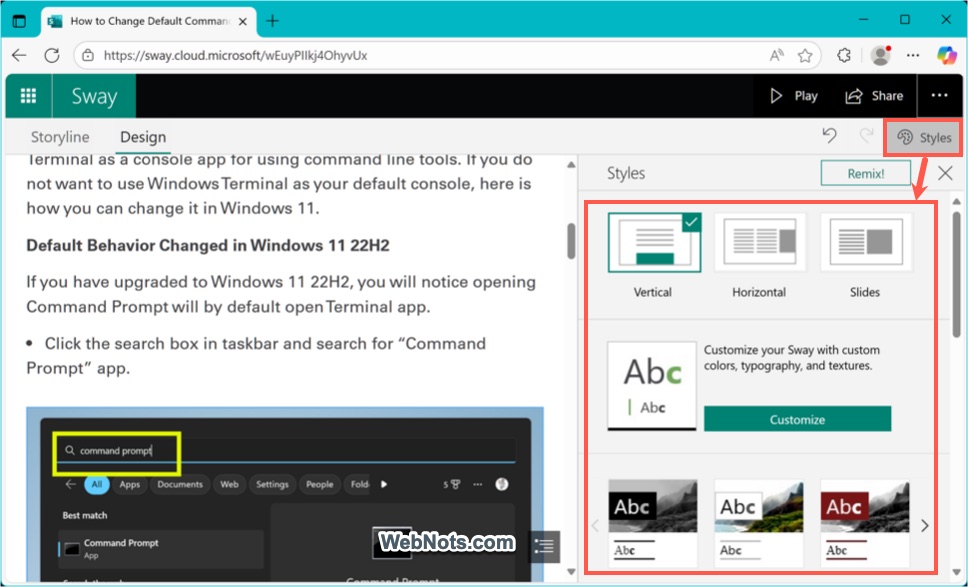View site information lock icon
Viewport: 968px width, 587px height.
click(x=88, y=56)
